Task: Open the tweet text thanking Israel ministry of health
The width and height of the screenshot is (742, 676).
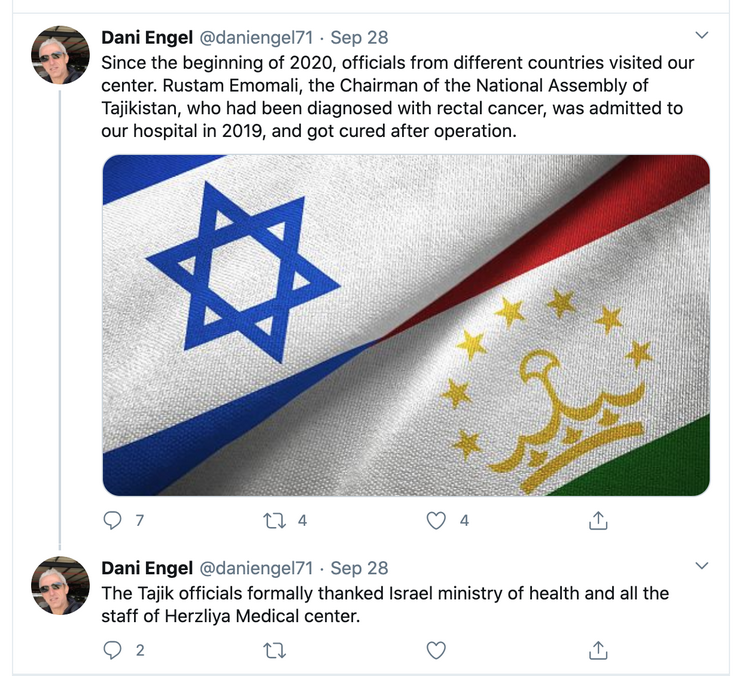Action: point(385,605)
